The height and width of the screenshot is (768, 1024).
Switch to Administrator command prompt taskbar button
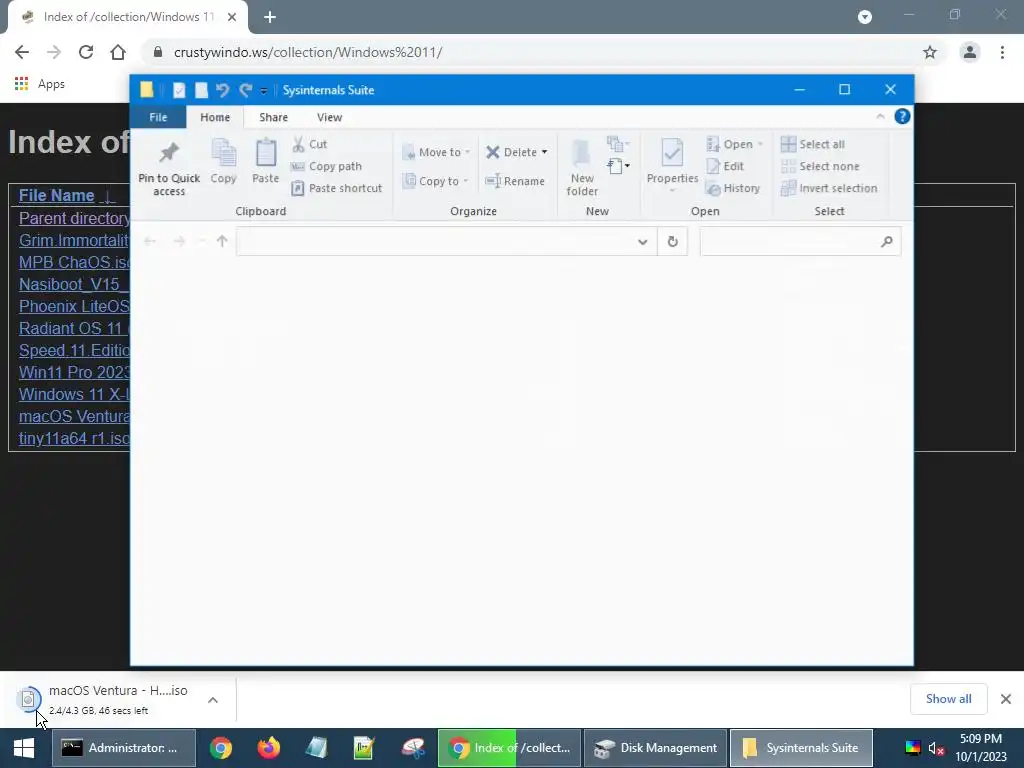123,748
